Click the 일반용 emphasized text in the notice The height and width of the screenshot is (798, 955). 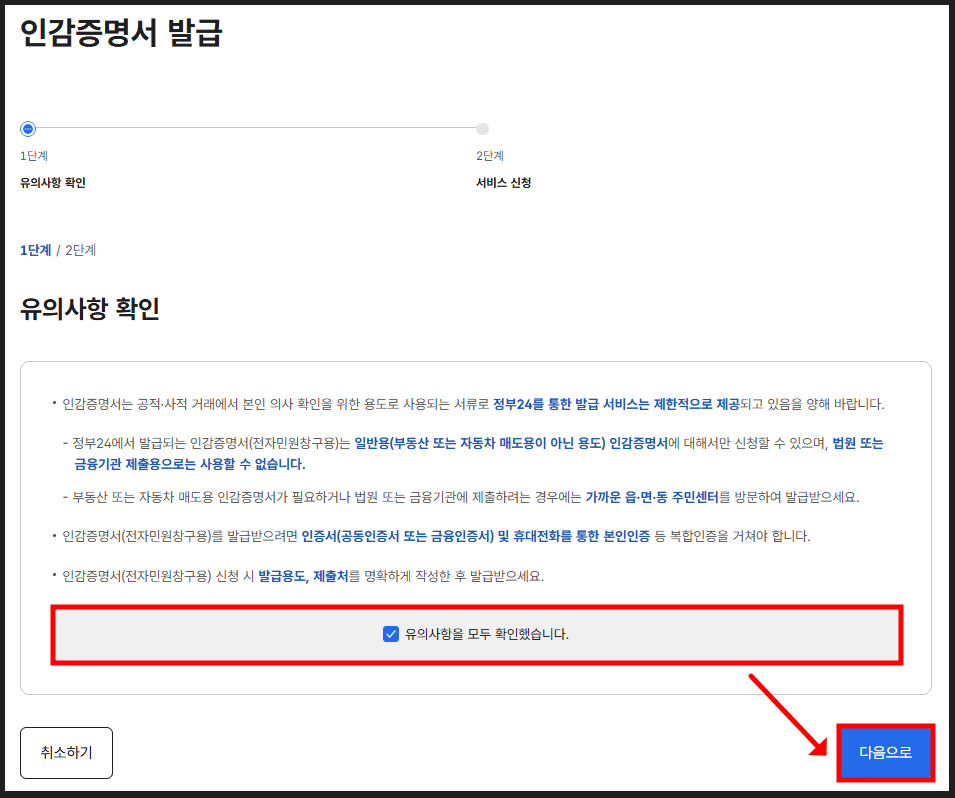point(370,443)
